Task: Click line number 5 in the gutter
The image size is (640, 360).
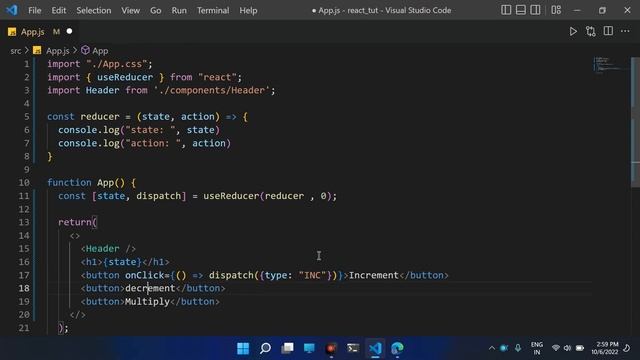Action: pos(27,117)
